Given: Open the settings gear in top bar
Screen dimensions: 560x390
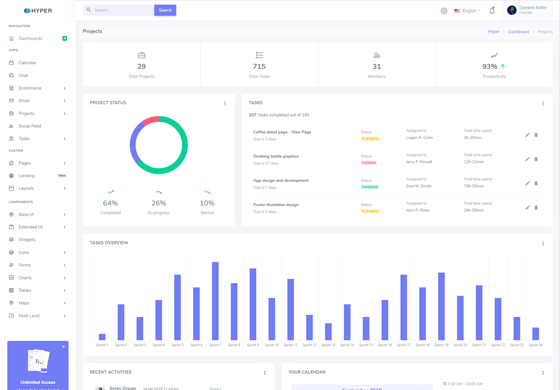Looking at the screenshot, I should point(444,11).
